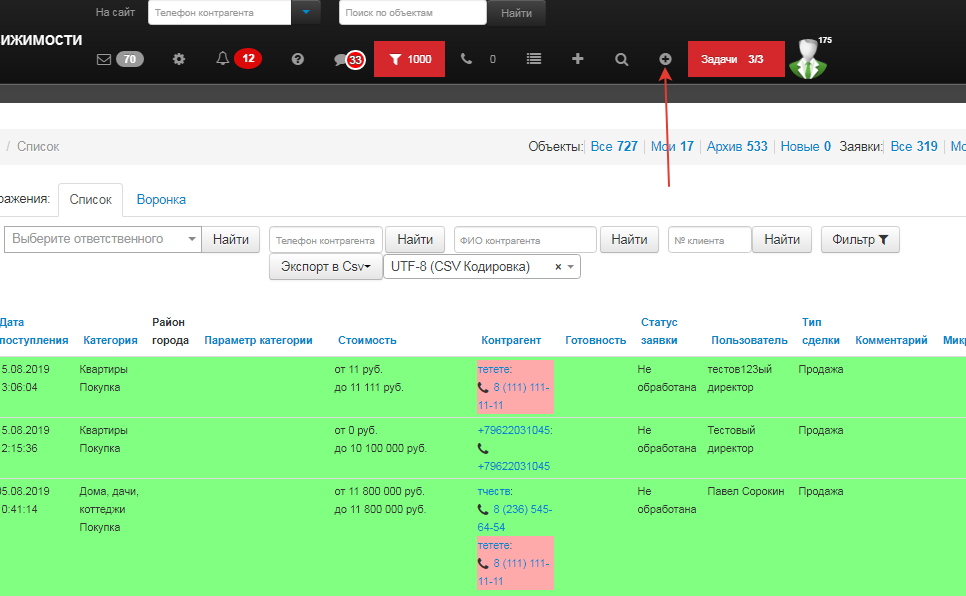Expand the encoding selector arrow
966x596 pixels.
(x=571, y=267)
